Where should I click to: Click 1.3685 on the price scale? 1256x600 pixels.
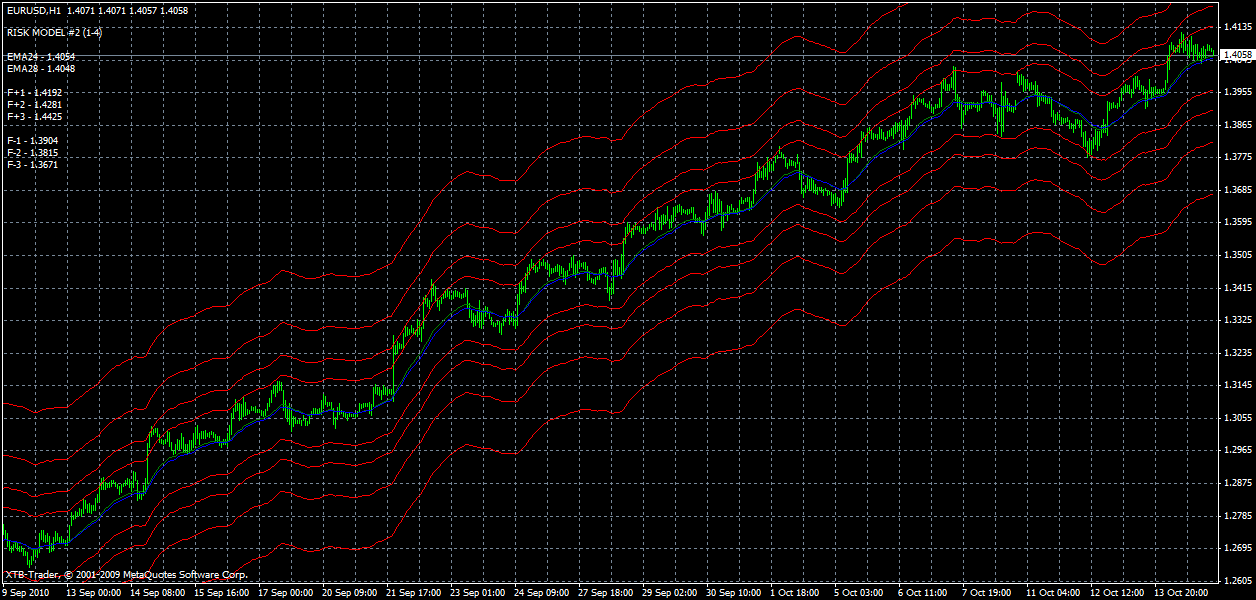[x=1238, y=190]
